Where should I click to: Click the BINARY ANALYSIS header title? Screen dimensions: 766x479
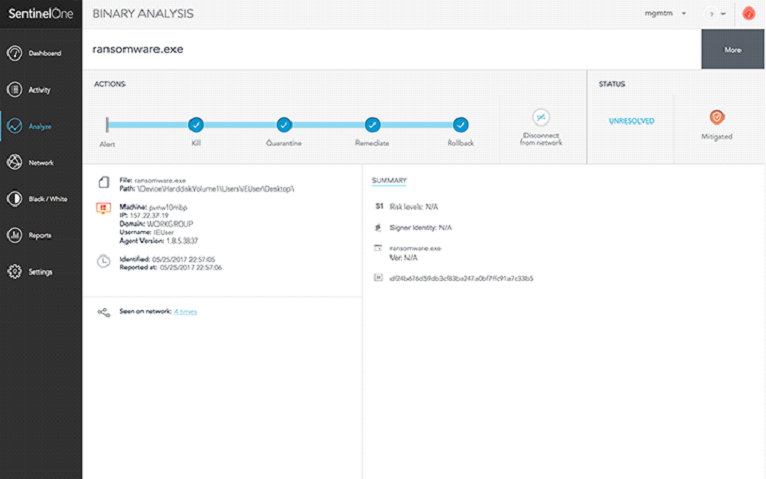coord(143,14)
